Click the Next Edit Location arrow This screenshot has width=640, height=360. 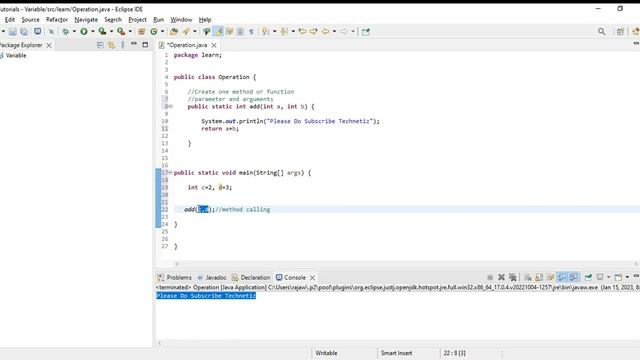(x=313, y=31)
